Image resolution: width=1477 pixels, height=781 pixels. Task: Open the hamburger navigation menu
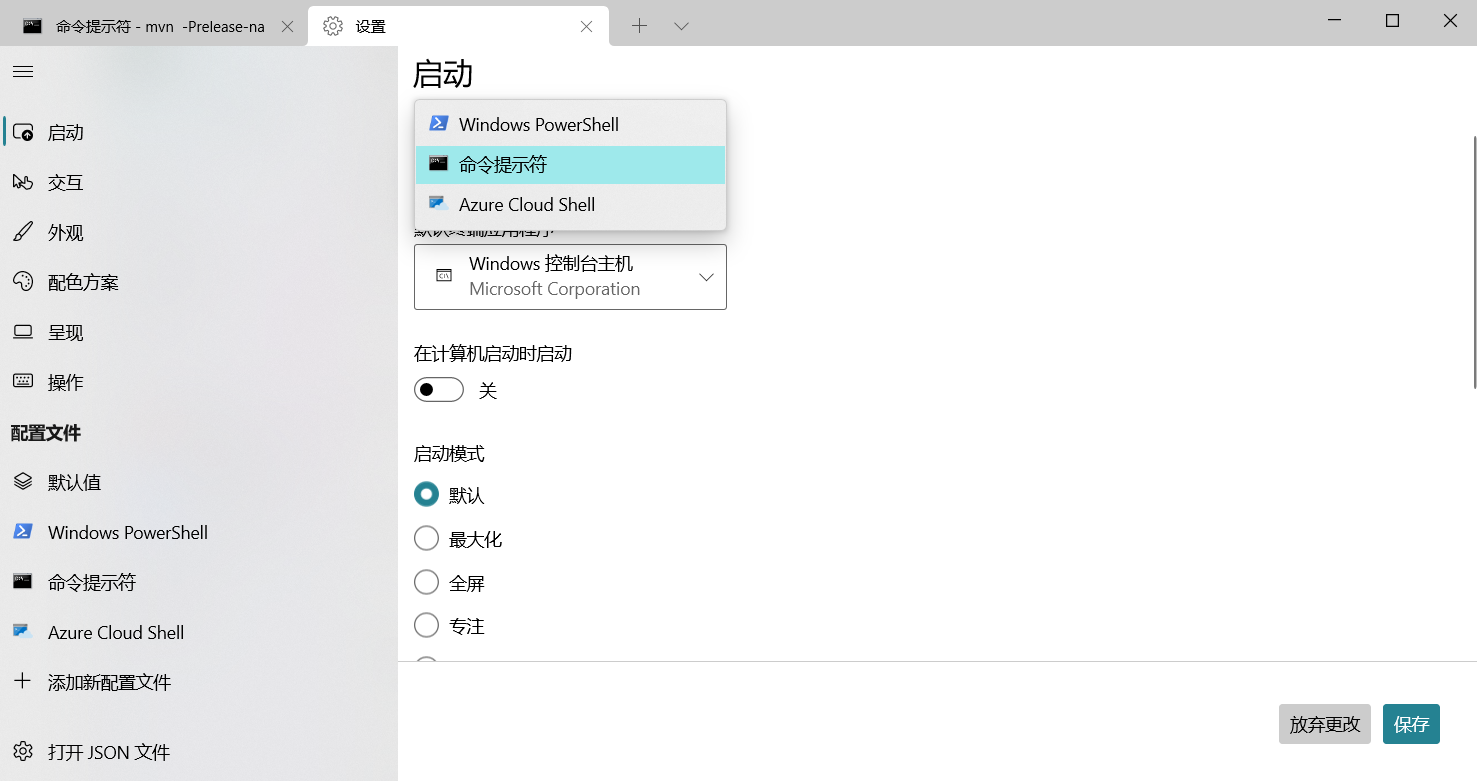click(x=23, y=72)
